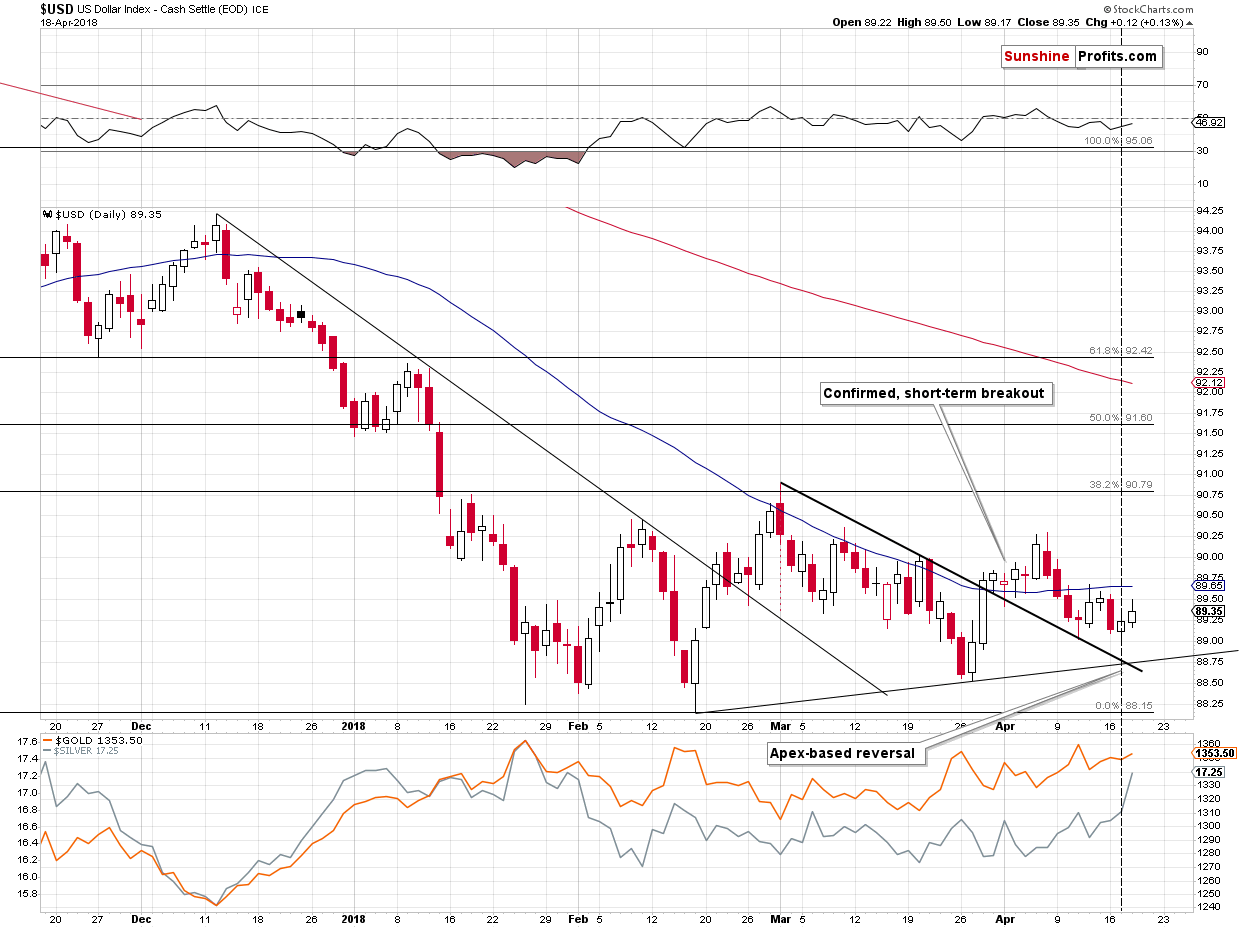
Task: Click the "50.0%: 91.60" Fibonacci label
Action: (x=1121, y=418)
